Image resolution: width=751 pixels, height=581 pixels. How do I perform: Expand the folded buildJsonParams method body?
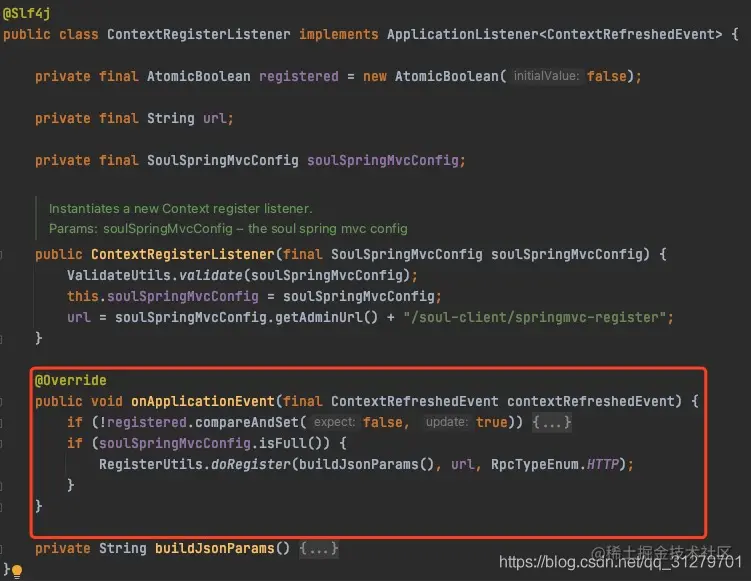319,548
